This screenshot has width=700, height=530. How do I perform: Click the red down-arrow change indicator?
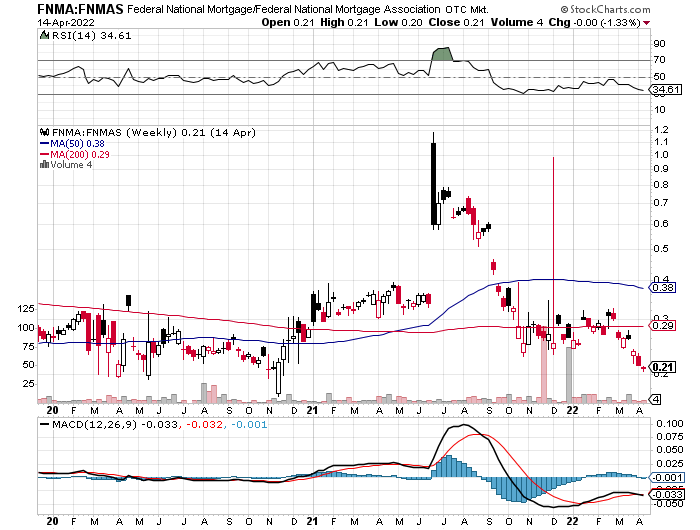pos(647,23)
